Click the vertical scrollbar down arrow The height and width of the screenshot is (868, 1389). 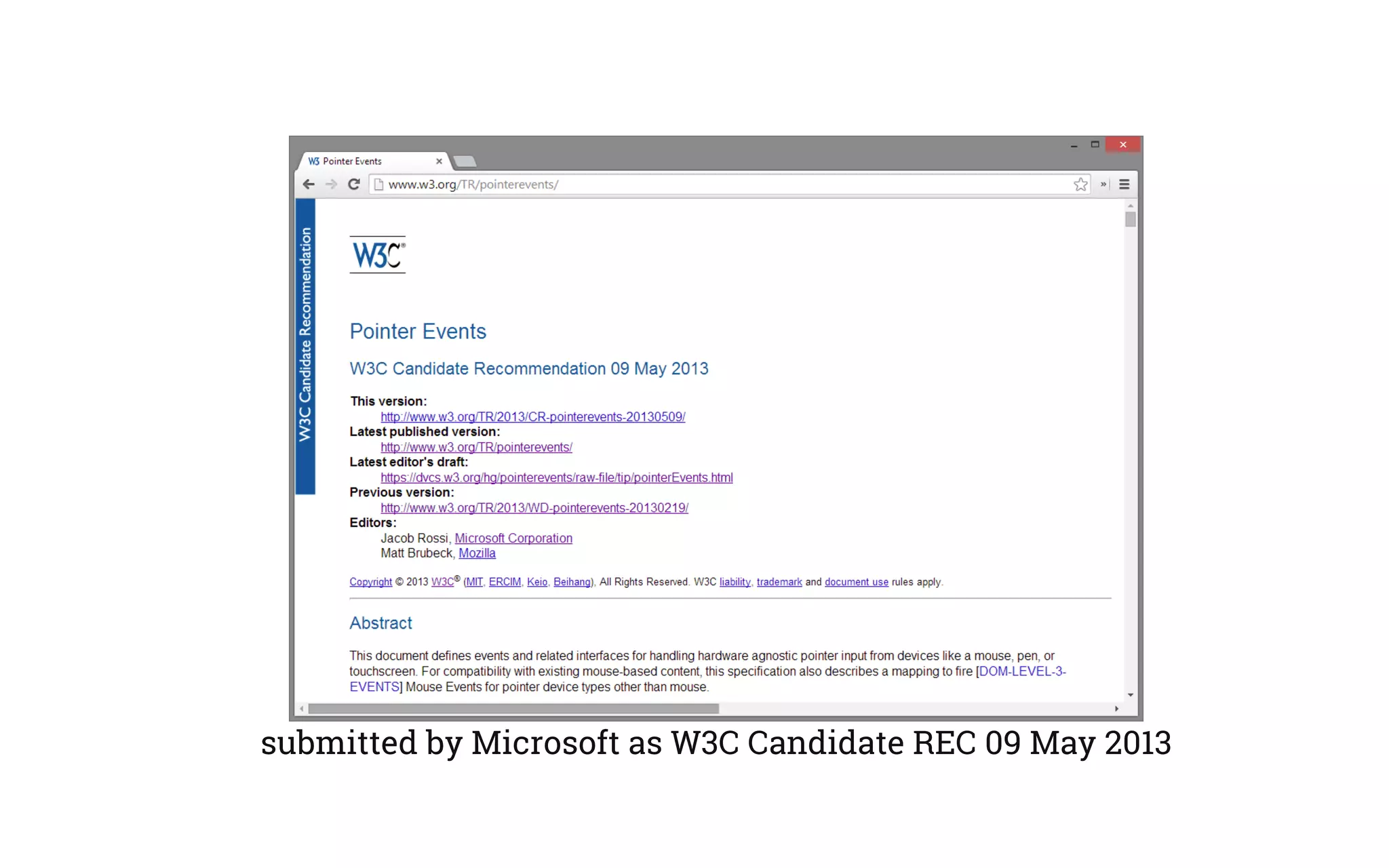(1130, 695)
